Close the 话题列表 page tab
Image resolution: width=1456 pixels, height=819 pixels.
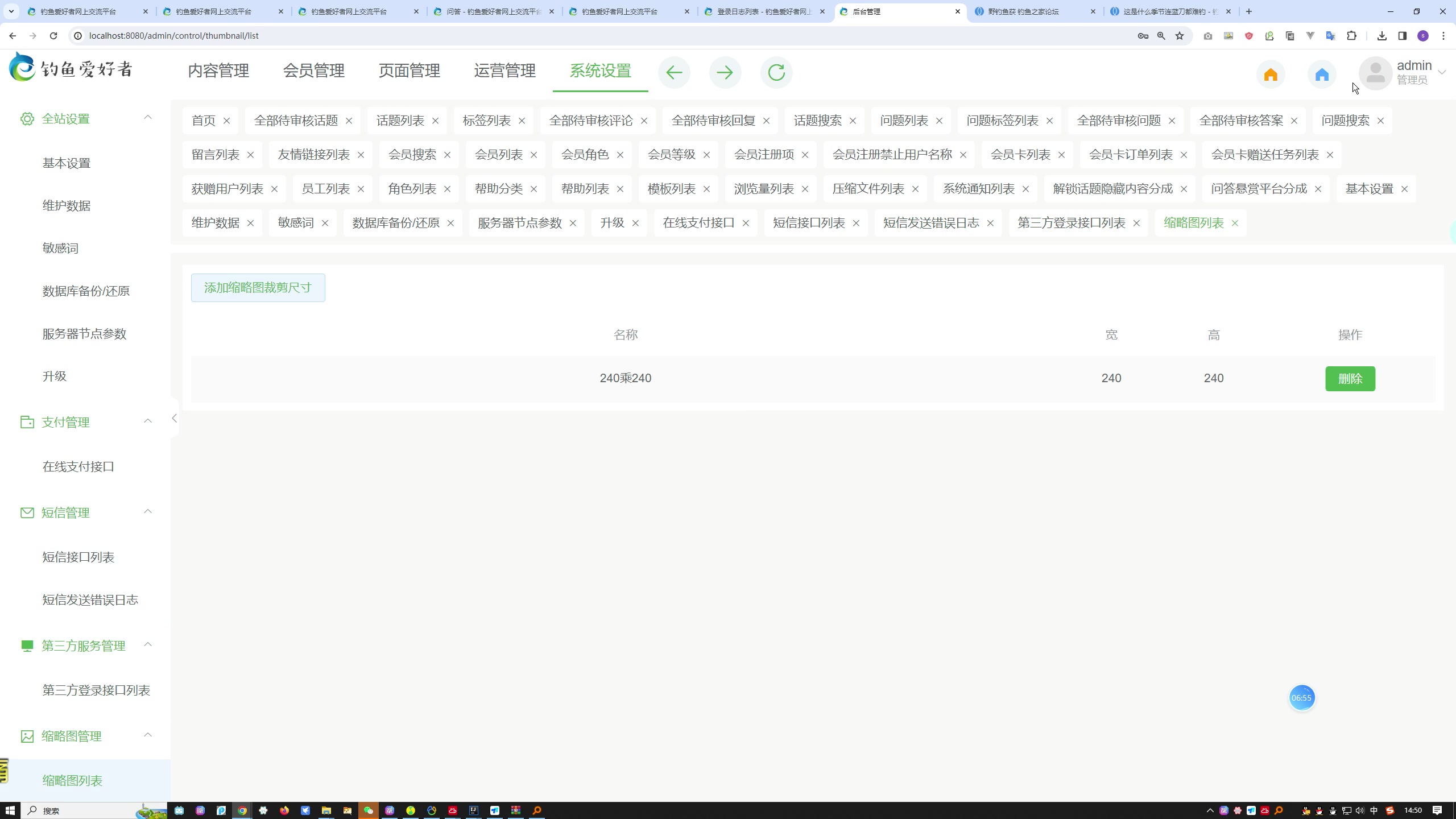pos(436,121)
